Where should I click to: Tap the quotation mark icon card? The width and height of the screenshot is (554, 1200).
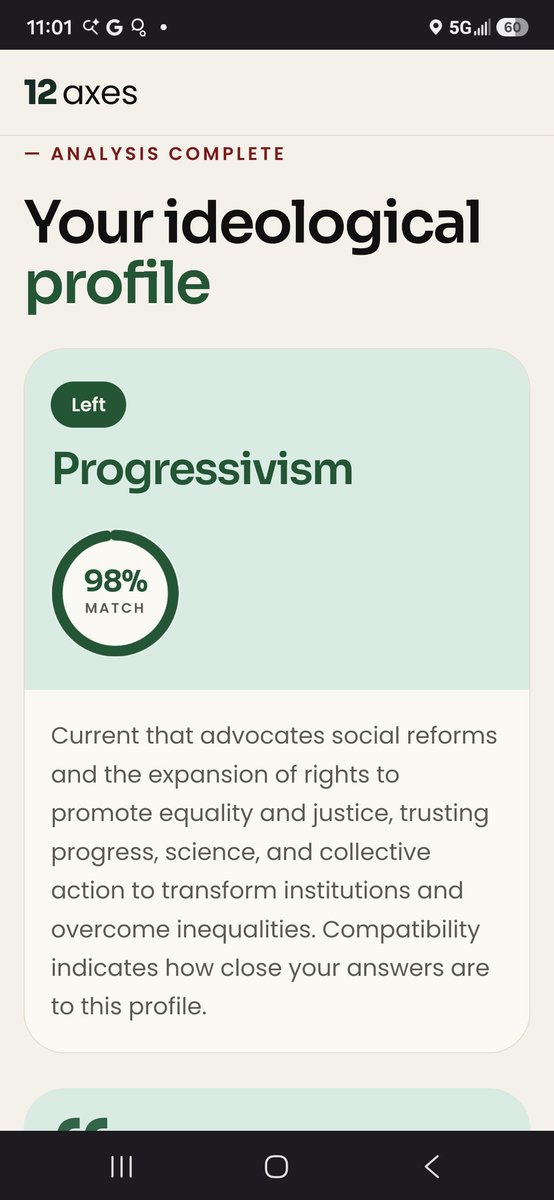pos(277,1110)
